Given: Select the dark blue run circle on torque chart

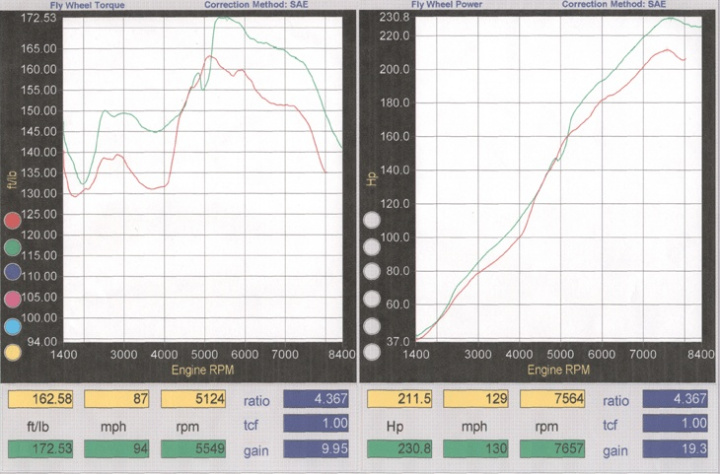Looking at the screenshot, I should 13,272.
